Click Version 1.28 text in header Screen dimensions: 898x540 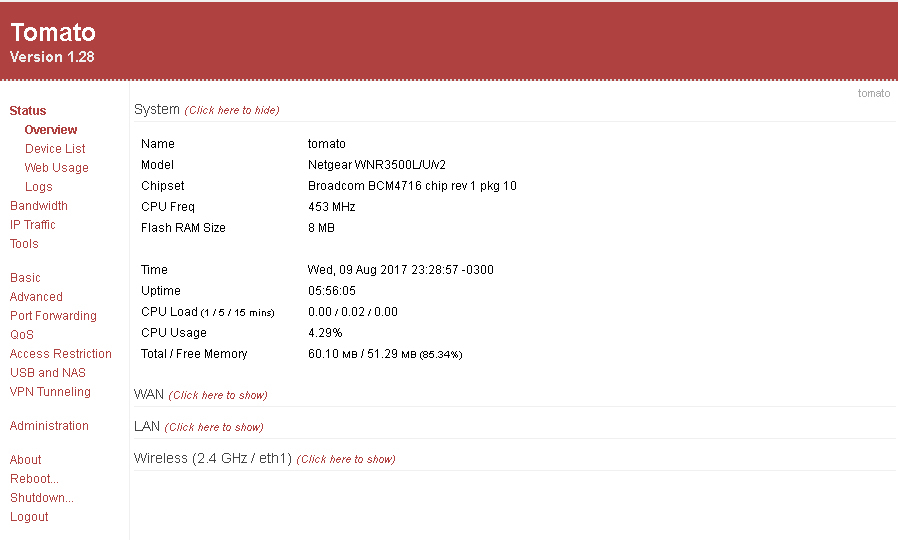click(52, 57)
